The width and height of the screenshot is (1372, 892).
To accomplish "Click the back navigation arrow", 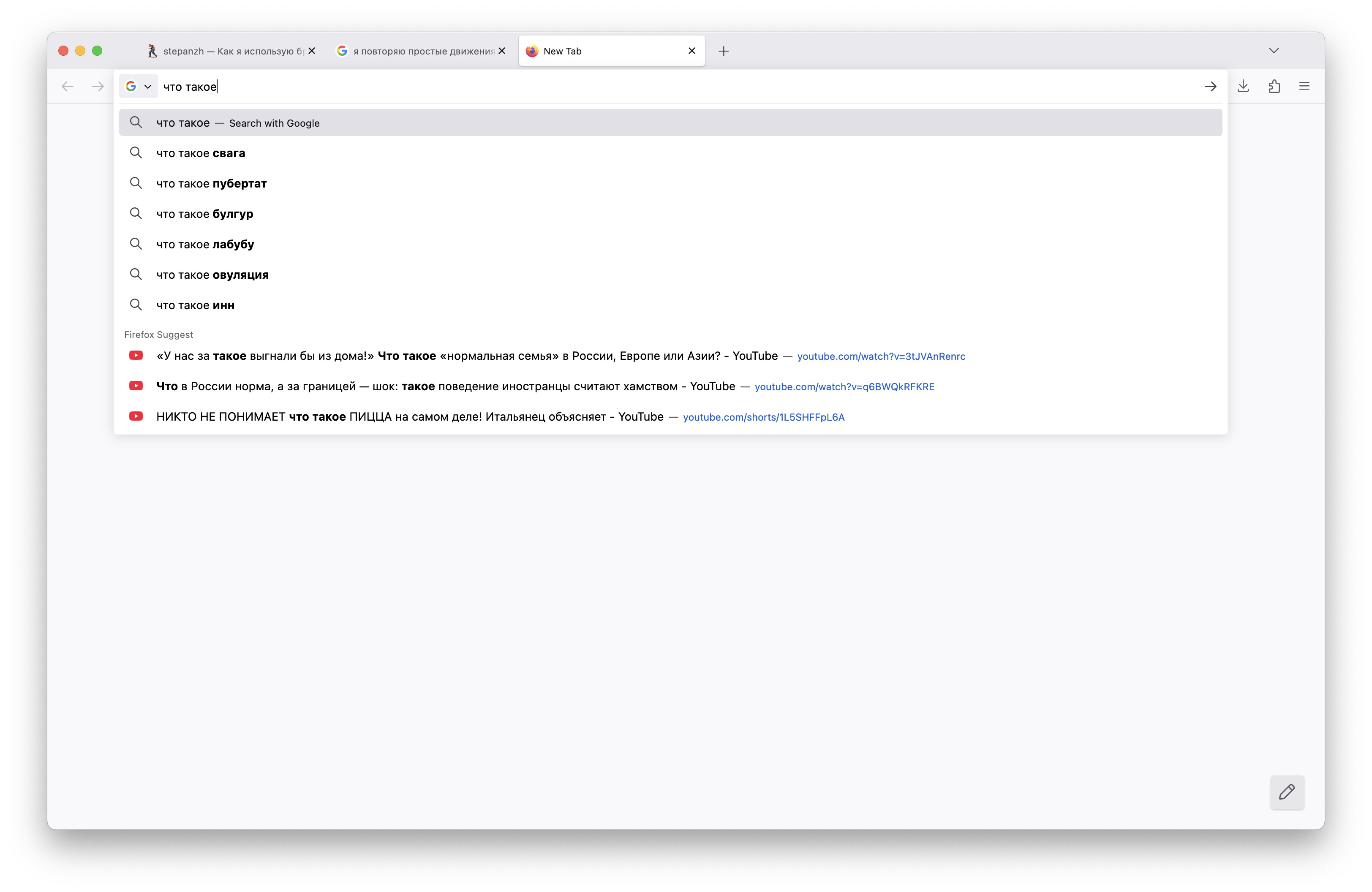I will coord(68,87).
